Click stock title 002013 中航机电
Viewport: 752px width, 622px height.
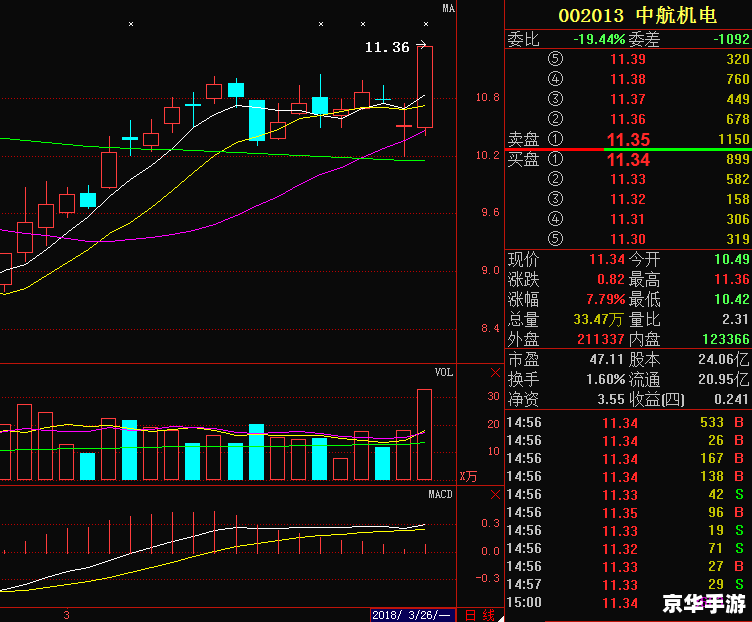[637, 15]
